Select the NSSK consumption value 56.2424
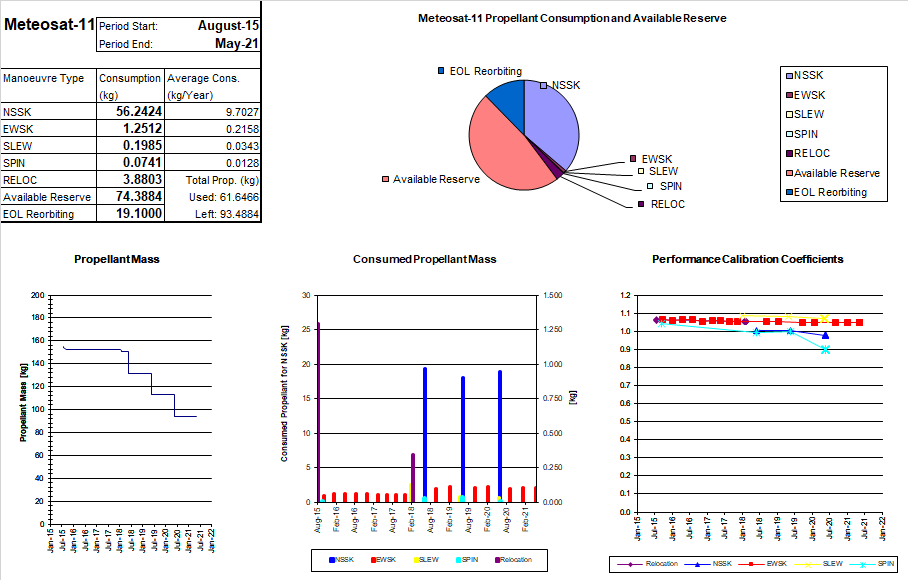 click(x=139, y=112)
